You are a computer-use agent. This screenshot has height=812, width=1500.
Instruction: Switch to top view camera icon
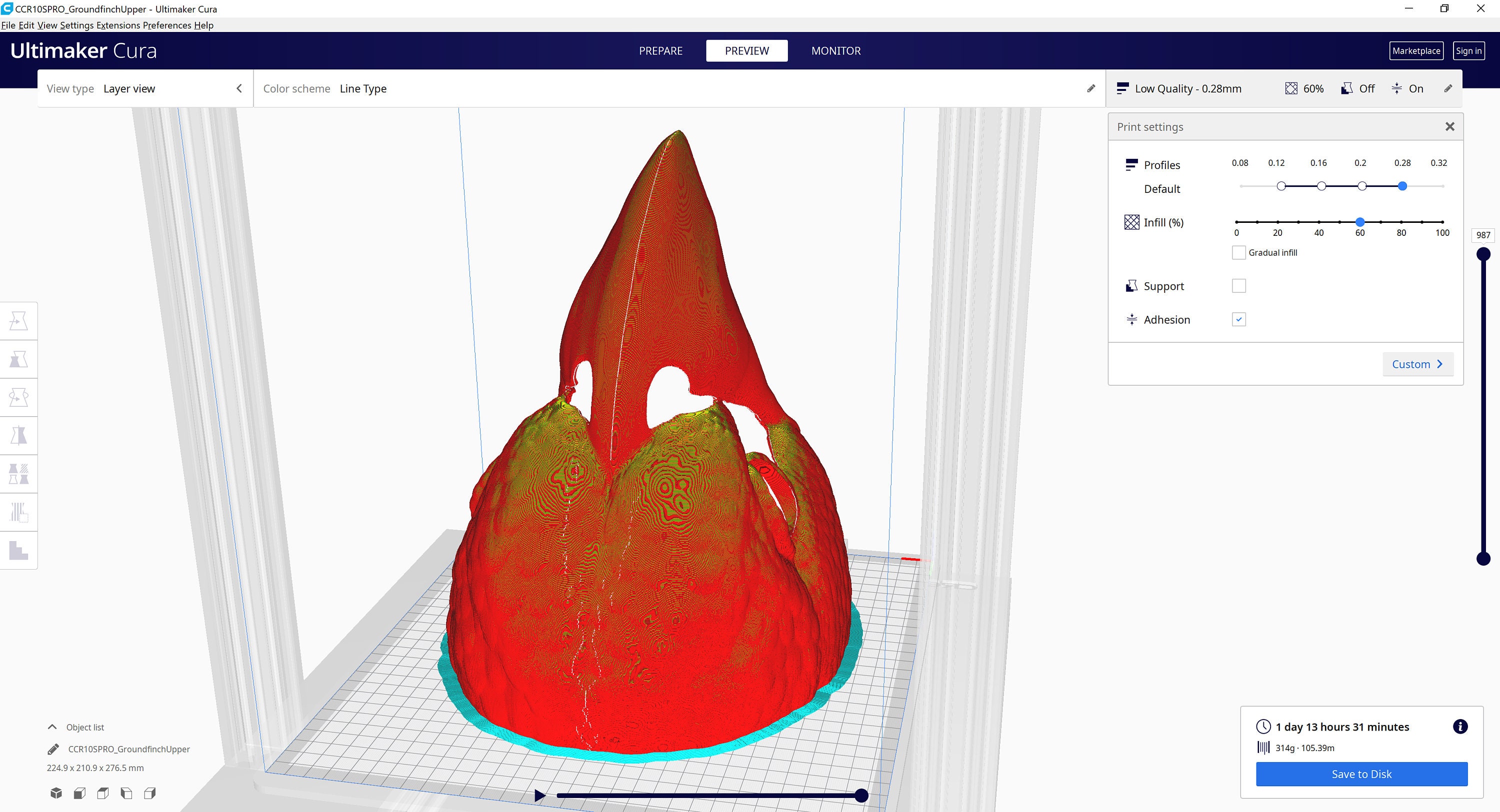[x=103, y=793]
